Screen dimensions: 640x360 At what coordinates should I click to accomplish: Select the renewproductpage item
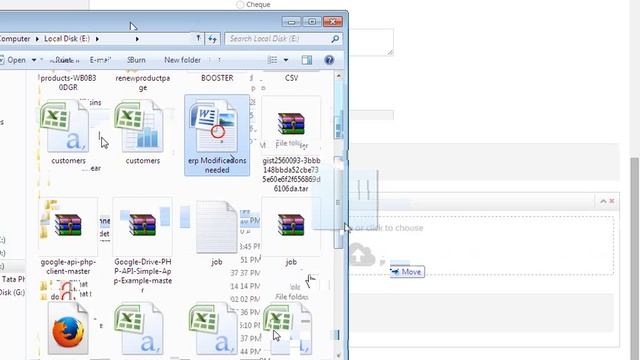click(142, 82)
